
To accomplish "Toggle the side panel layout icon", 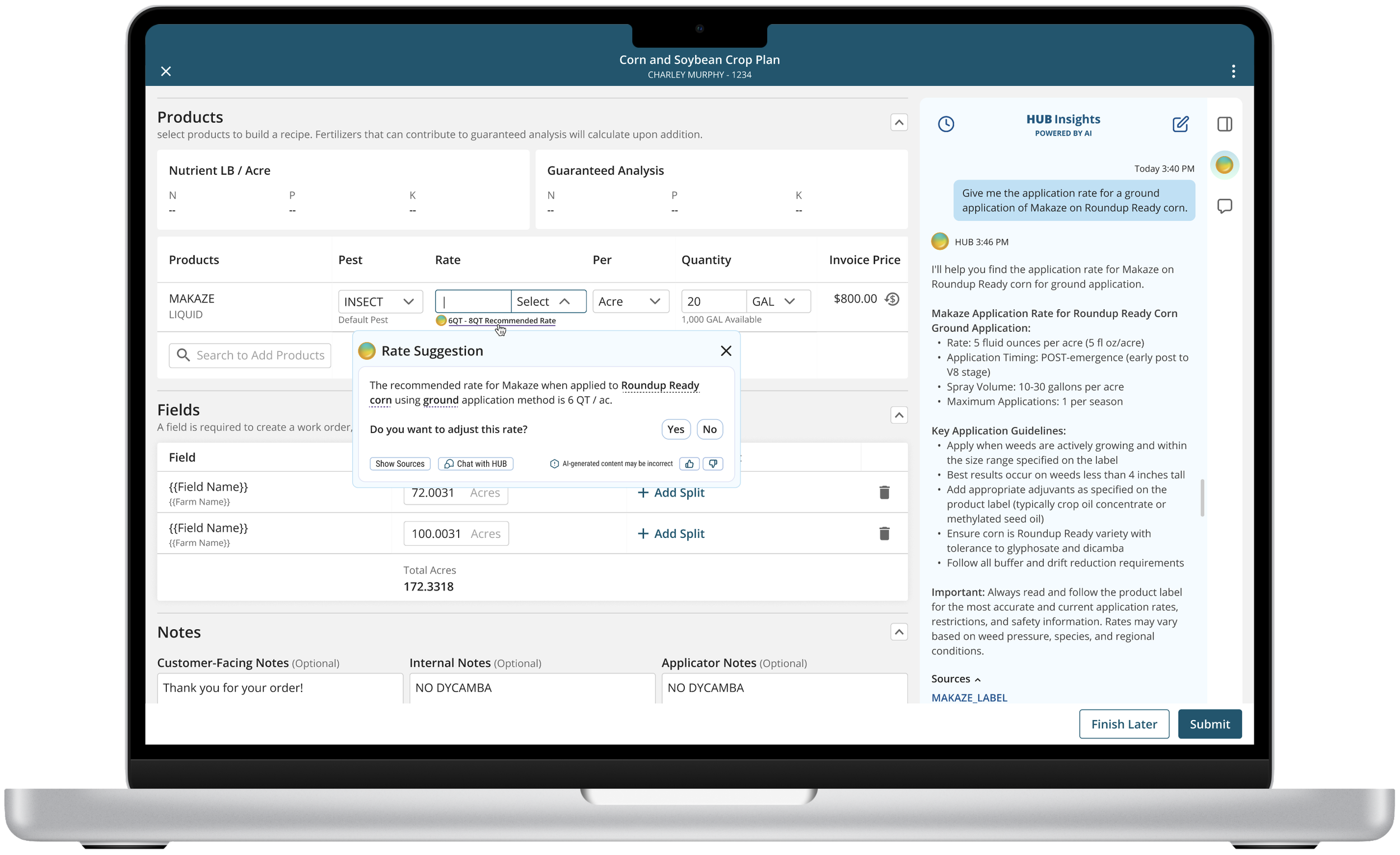I will tap(1224, 124).
